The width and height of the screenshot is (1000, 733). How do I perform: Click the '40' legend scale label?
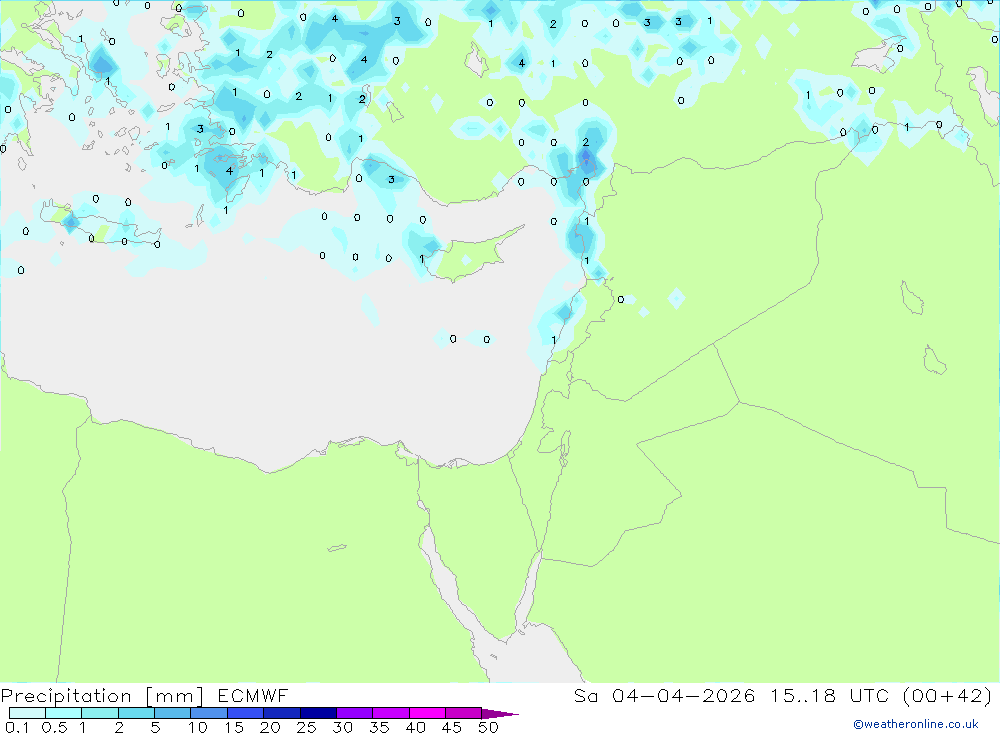tap(415, 727)
